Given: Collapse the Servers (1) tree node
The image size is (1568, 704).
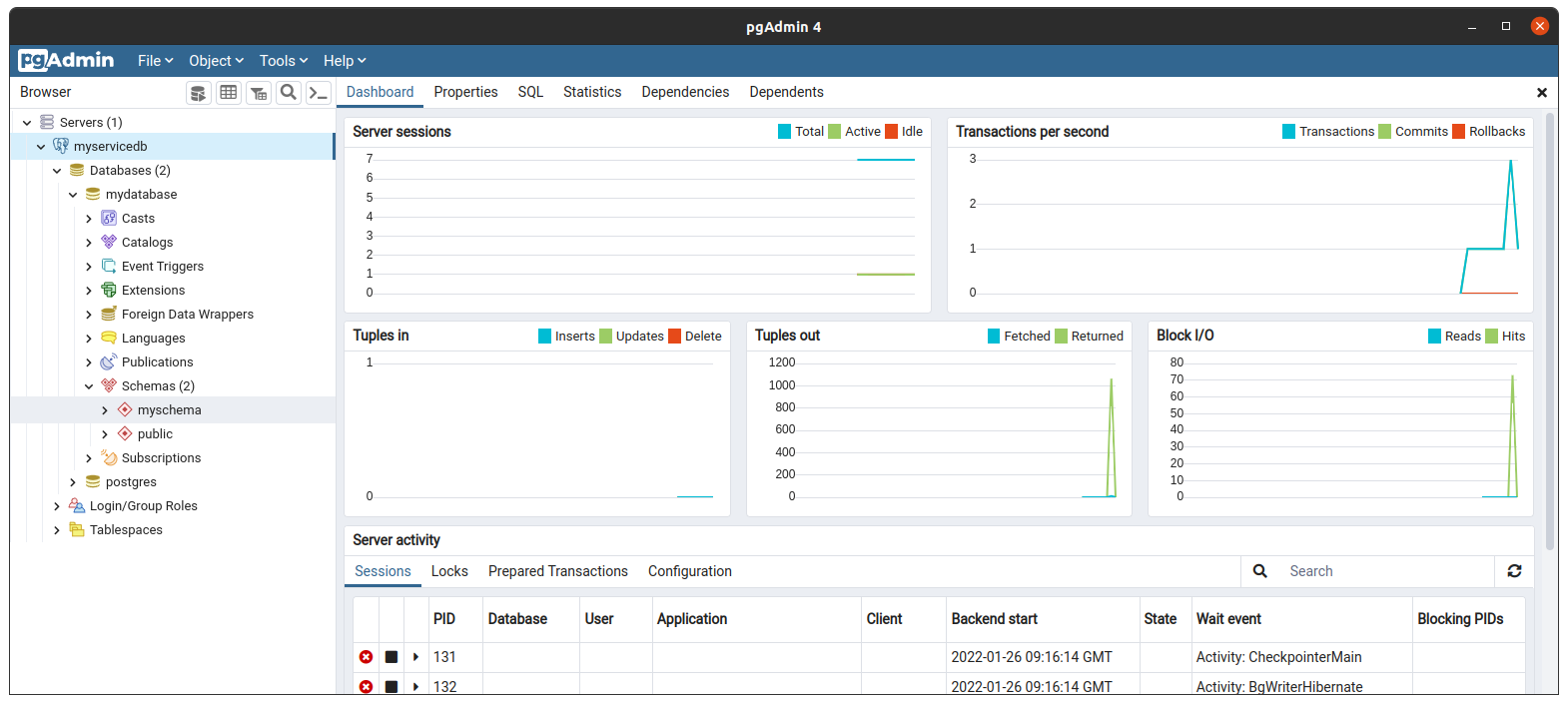Looking at the screenshot, I should (27, 123).
